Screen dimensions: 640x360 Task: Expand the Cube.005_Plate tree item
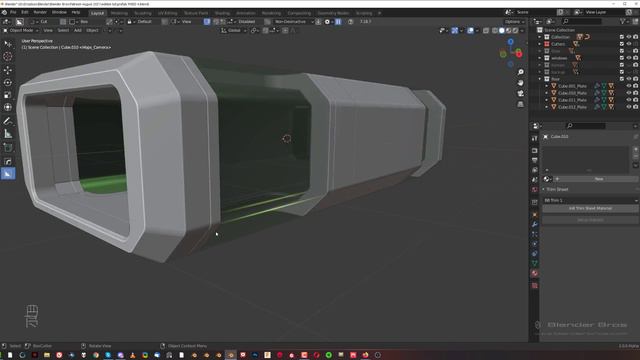[547, 86]
